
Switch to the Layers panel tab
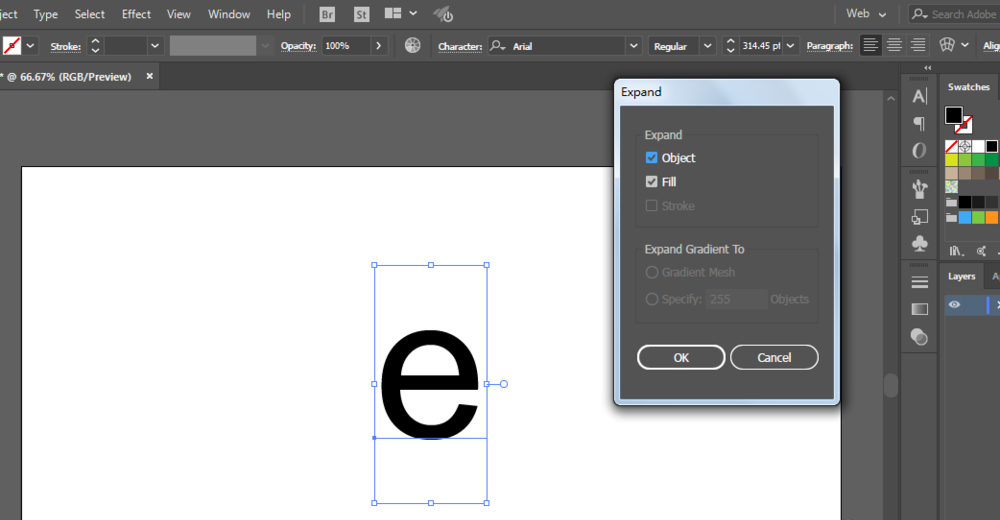(x=961, y=276)
